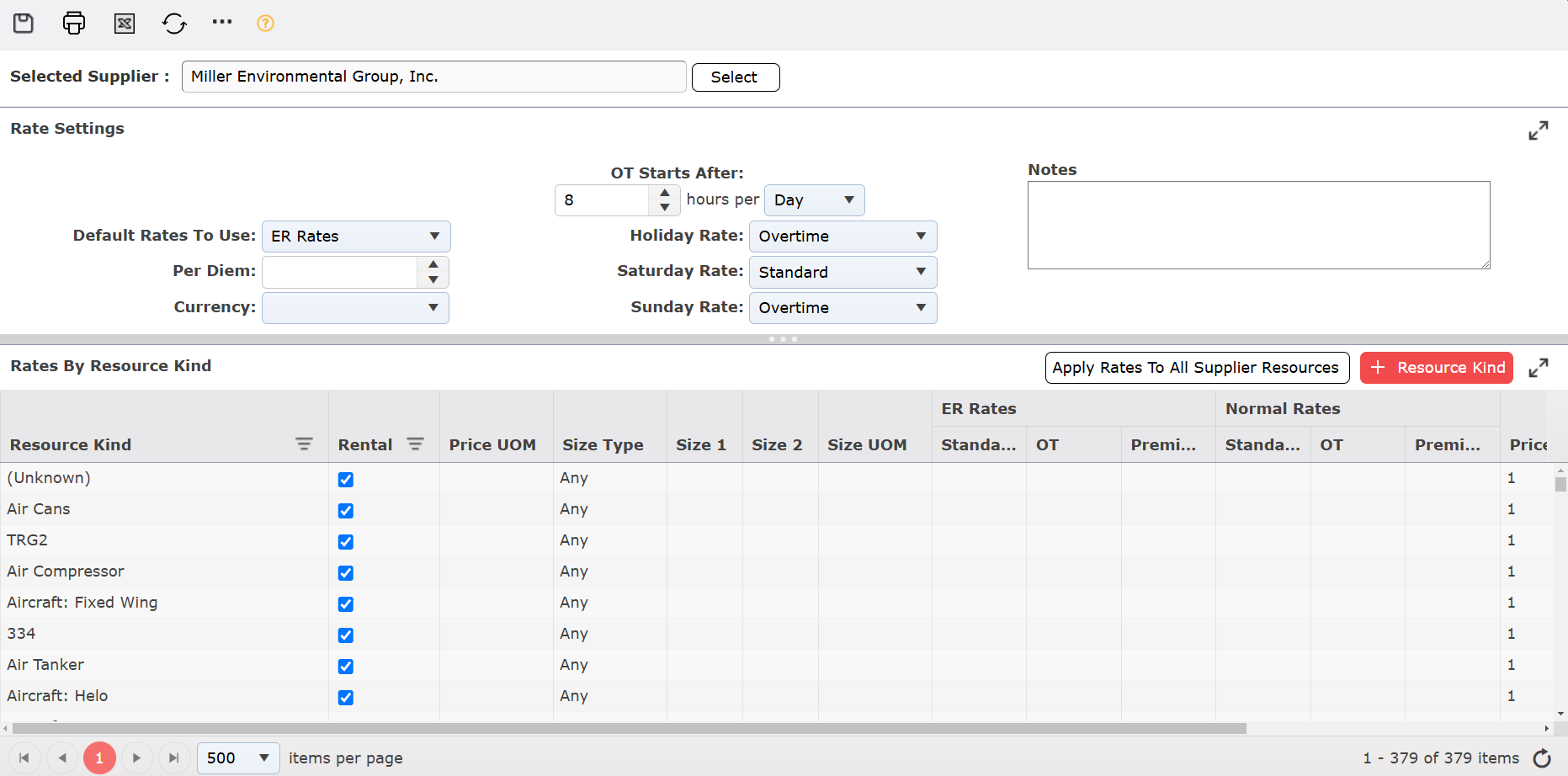Export the grid to Excel
Image resolution: width=1568 pixels, height=776 pixels.
pyautogui.click(x=124, y=23)
